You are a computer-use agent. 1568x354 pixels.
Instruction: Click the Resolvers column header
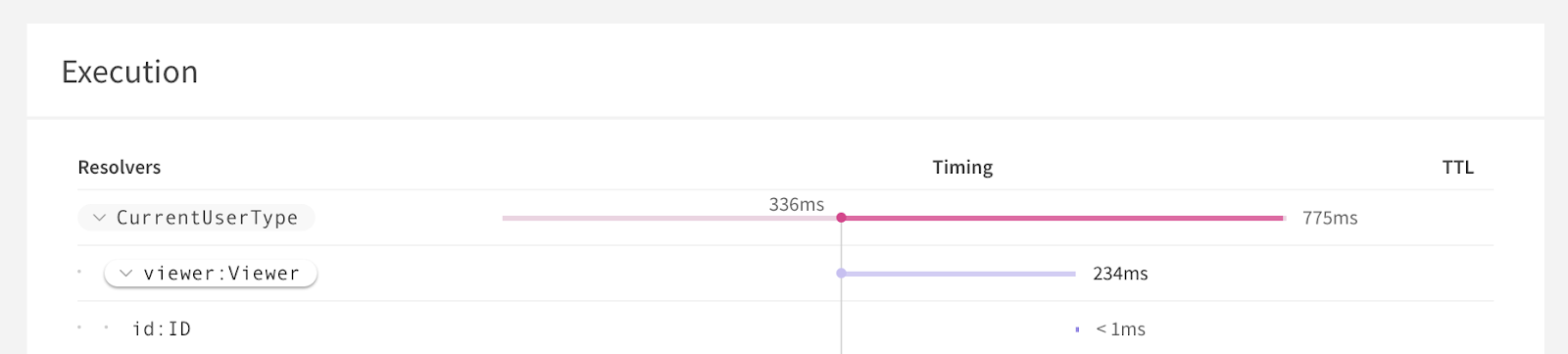[x=120, y=168]
